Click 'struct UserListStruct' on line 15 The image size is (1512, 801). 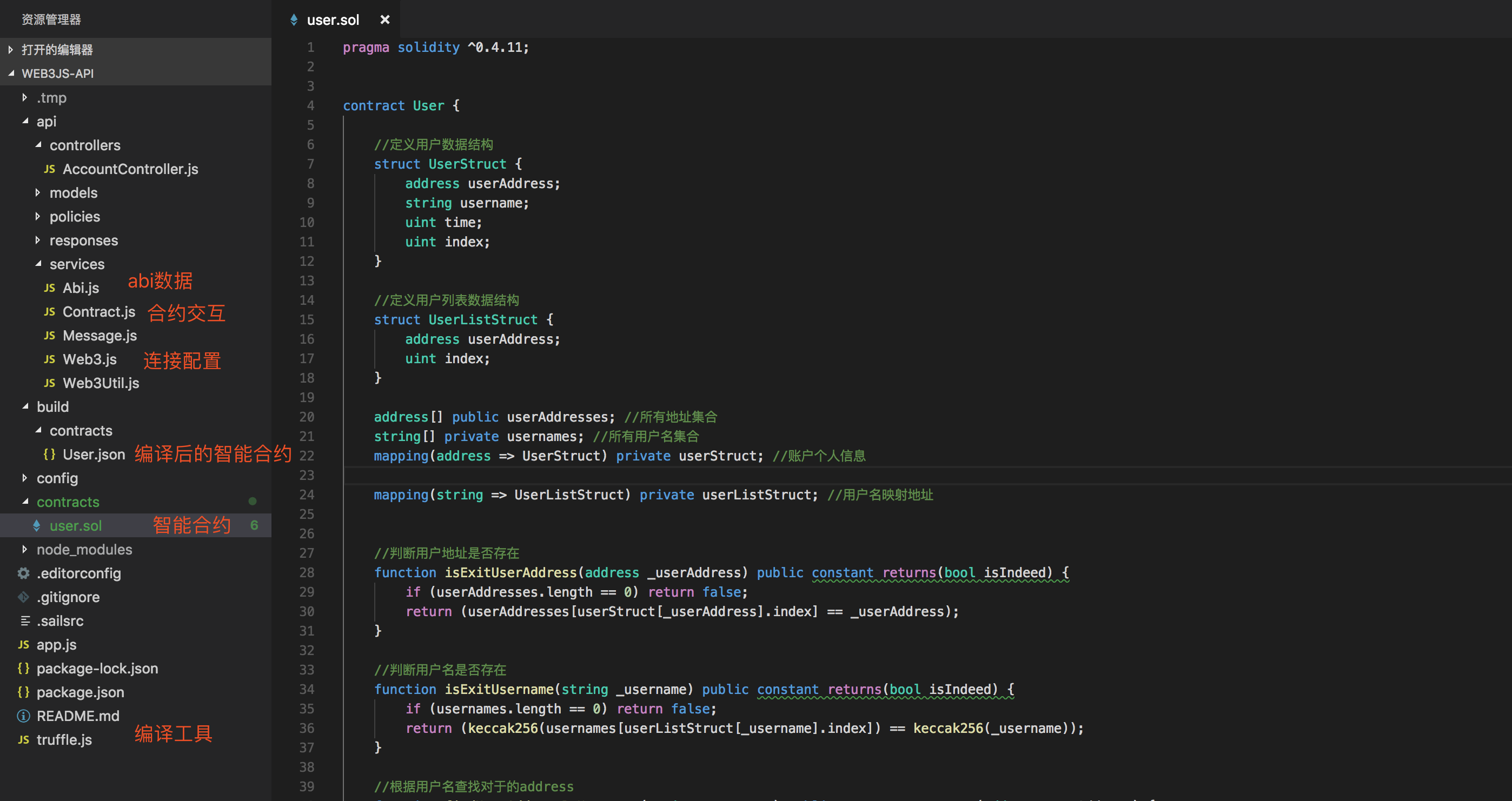point(456,319)
